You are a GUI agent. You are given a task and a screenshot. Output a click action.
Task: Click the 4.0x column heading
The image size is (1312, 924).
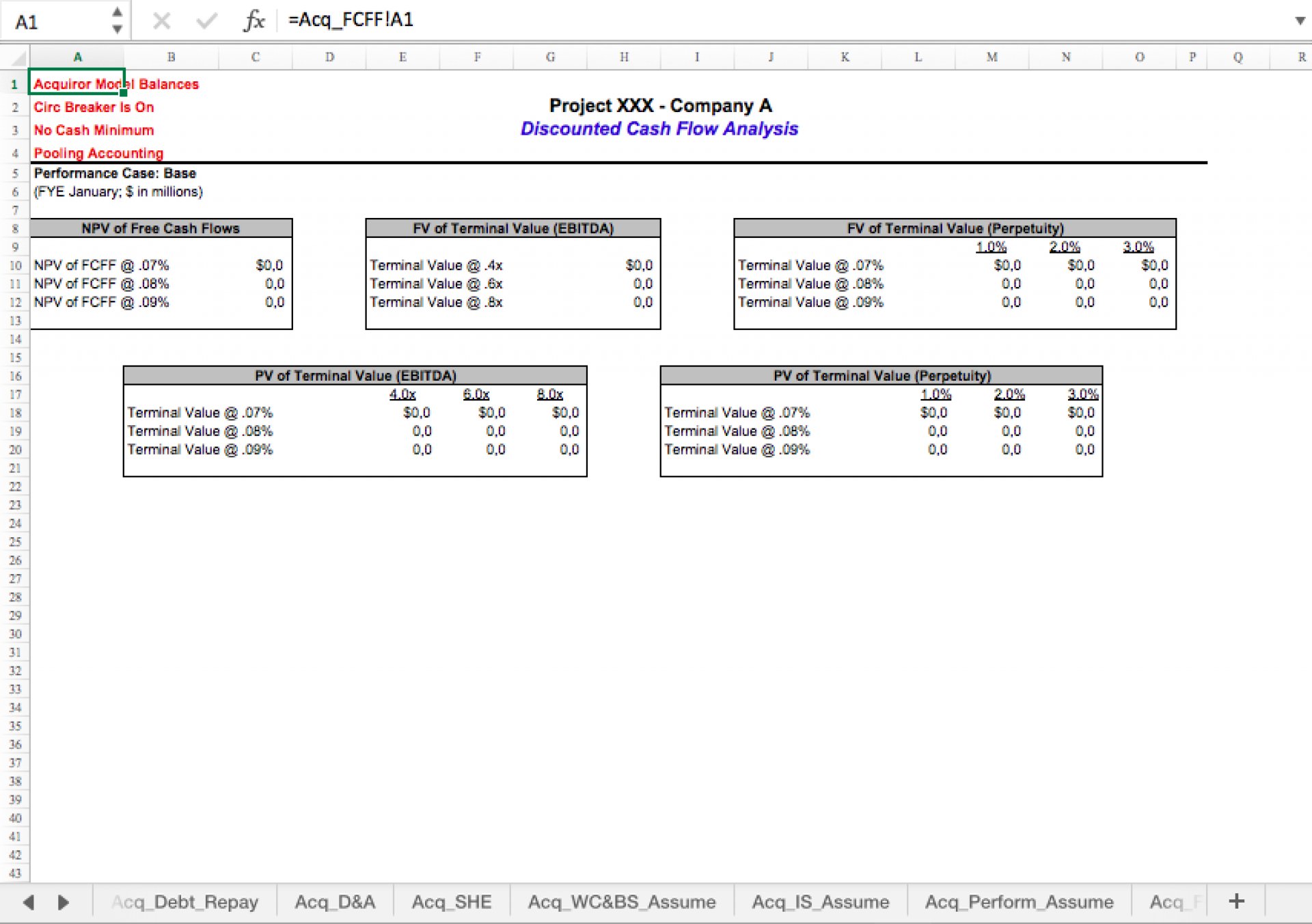pyautogui.click(x=402, y=394)
